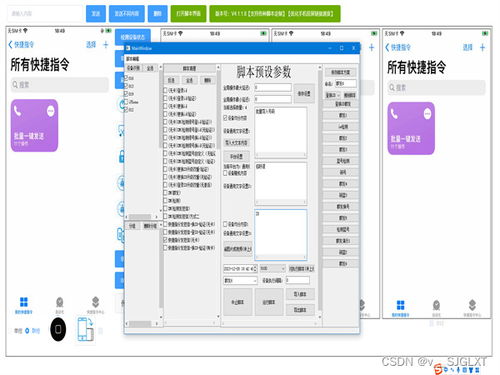Open ellipsis menu on left phone's shortcut card
Viewport: 500px width, 375px height.
point(51,111)
